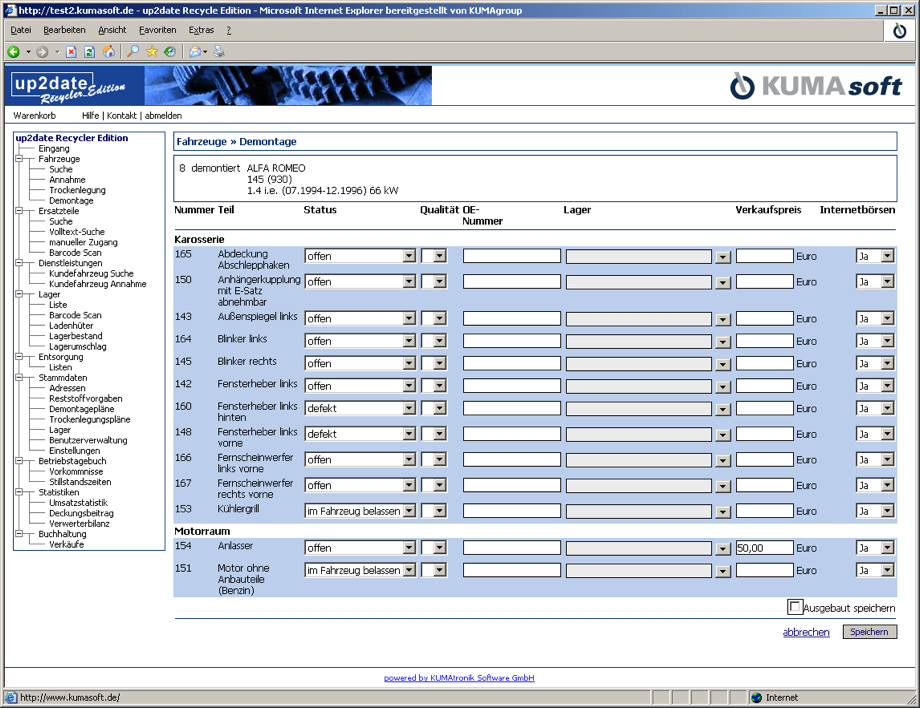Open the Datei menu
This screenshot has height=709, width=920.
click(21, 30)
